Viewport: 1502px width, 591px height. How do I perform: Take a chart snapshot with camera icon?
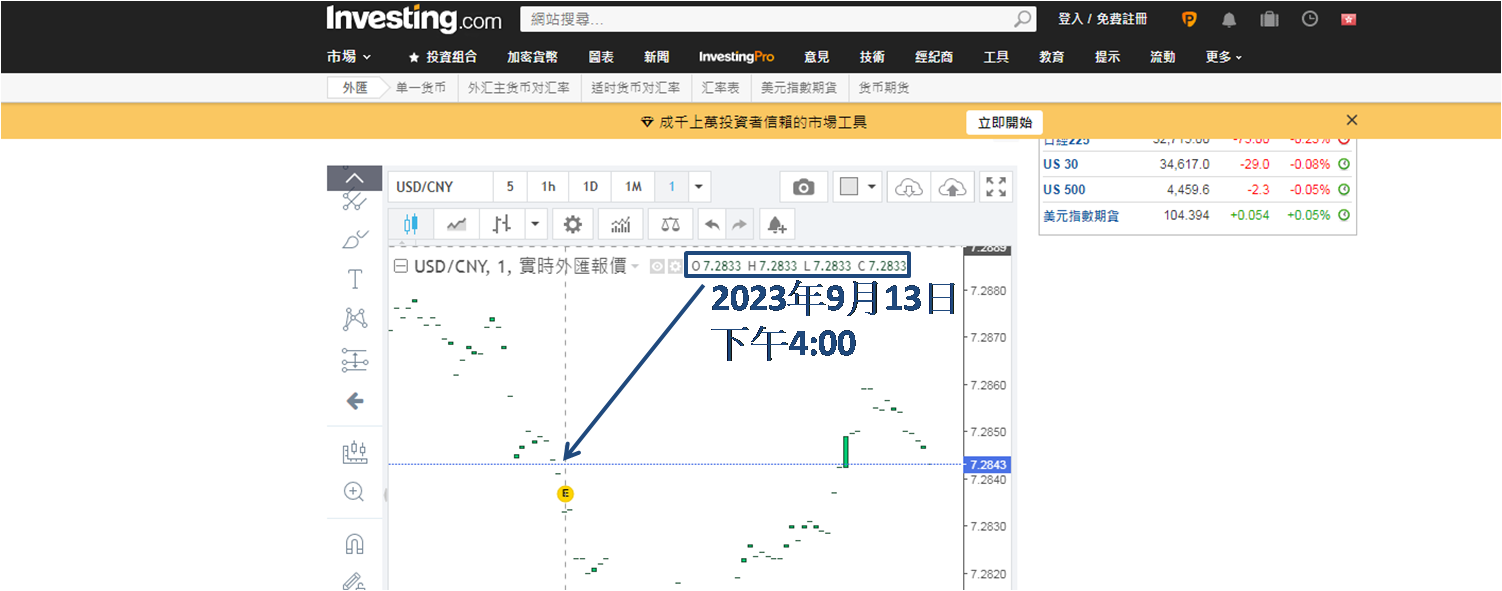pos(803,187)
